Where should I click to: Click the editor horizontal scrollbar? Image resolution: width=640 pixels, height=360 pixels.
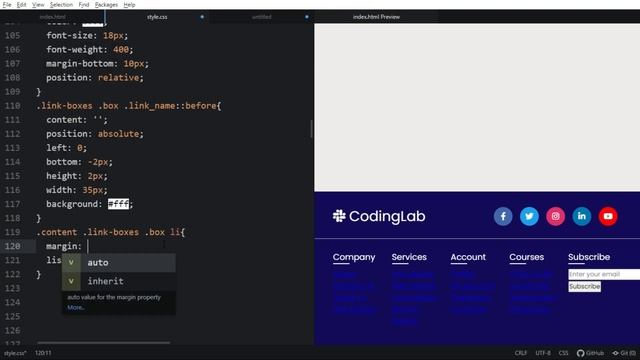coord(104,342)
